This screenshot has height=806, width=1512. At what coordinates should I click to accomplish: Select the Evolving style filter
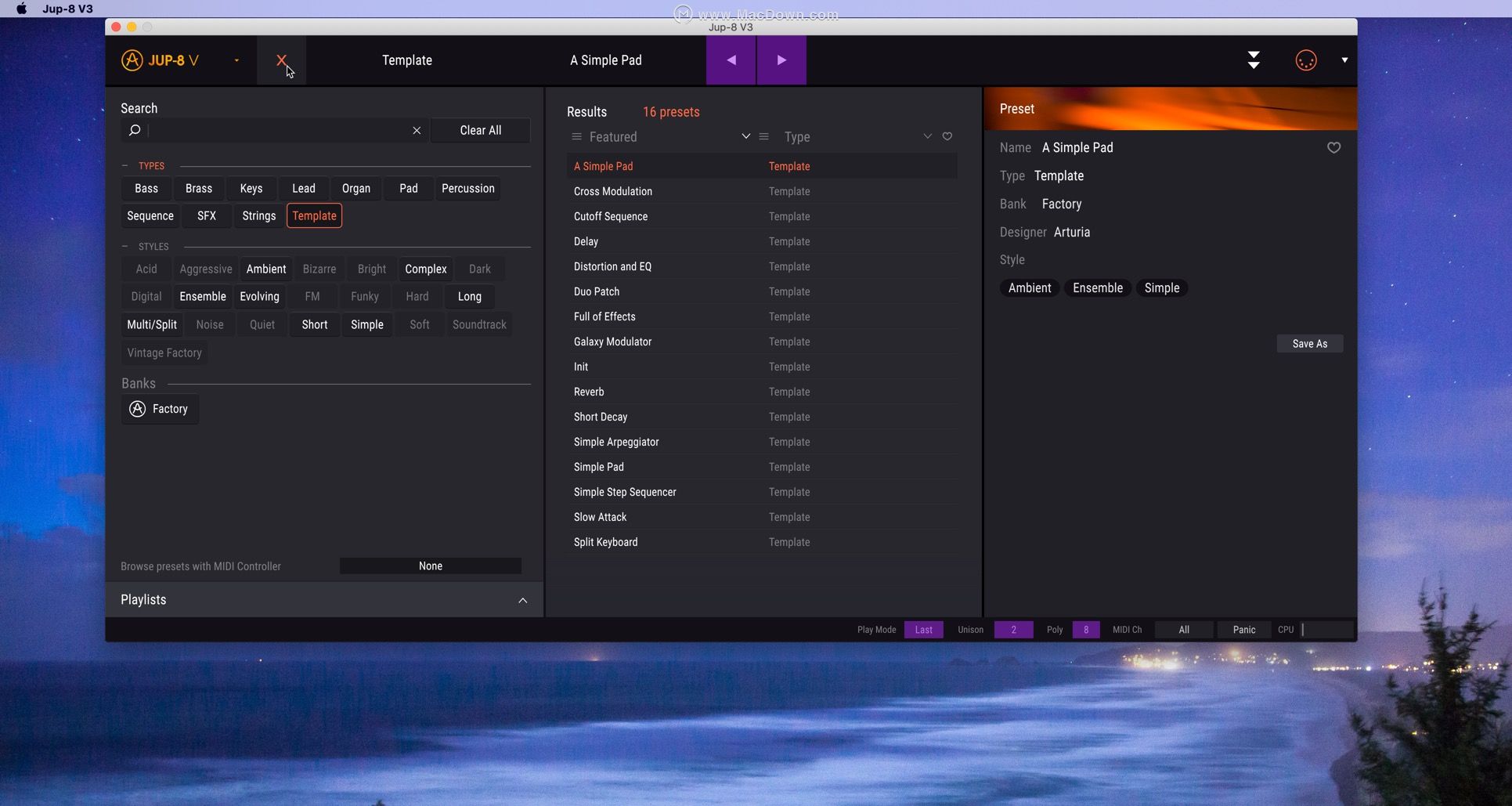point(259,297)
